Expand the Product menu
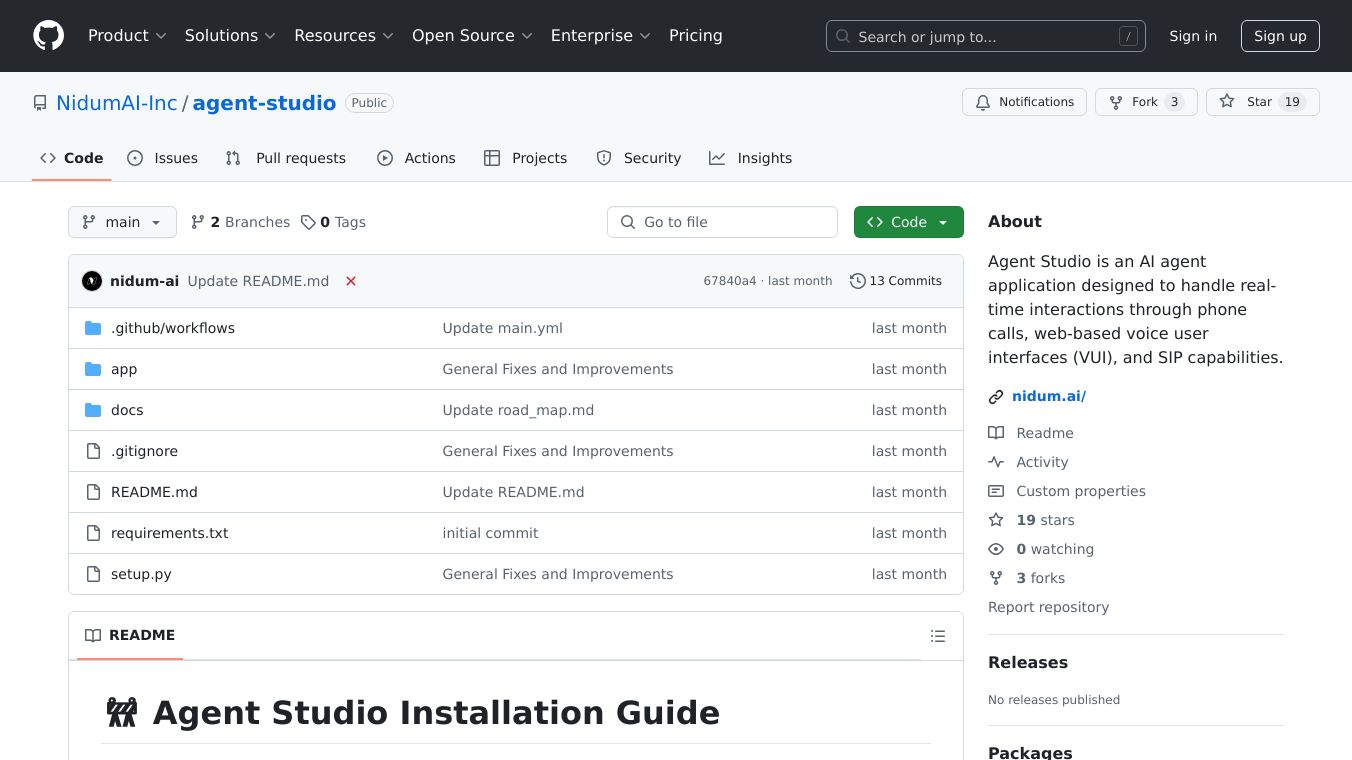The height and width of the screenshot is (760, 1352). tap(127, 36)
